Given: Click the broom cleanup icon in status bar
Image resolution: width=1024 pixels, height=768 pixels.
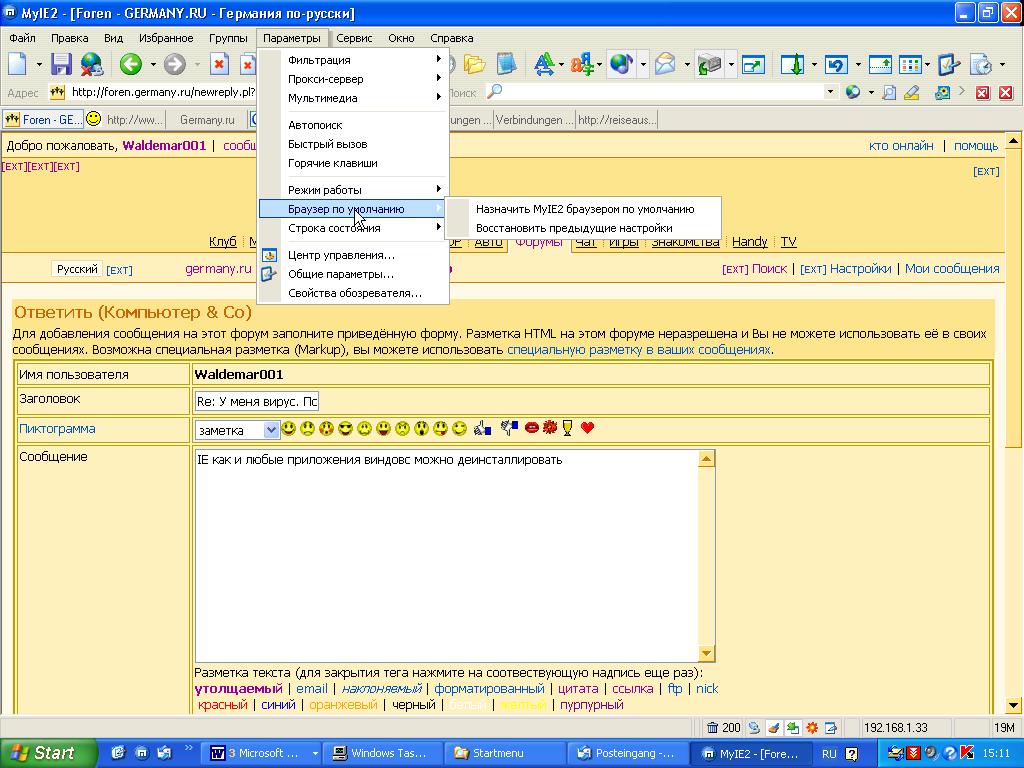Looking at the screenshot, I should point(773,727).
